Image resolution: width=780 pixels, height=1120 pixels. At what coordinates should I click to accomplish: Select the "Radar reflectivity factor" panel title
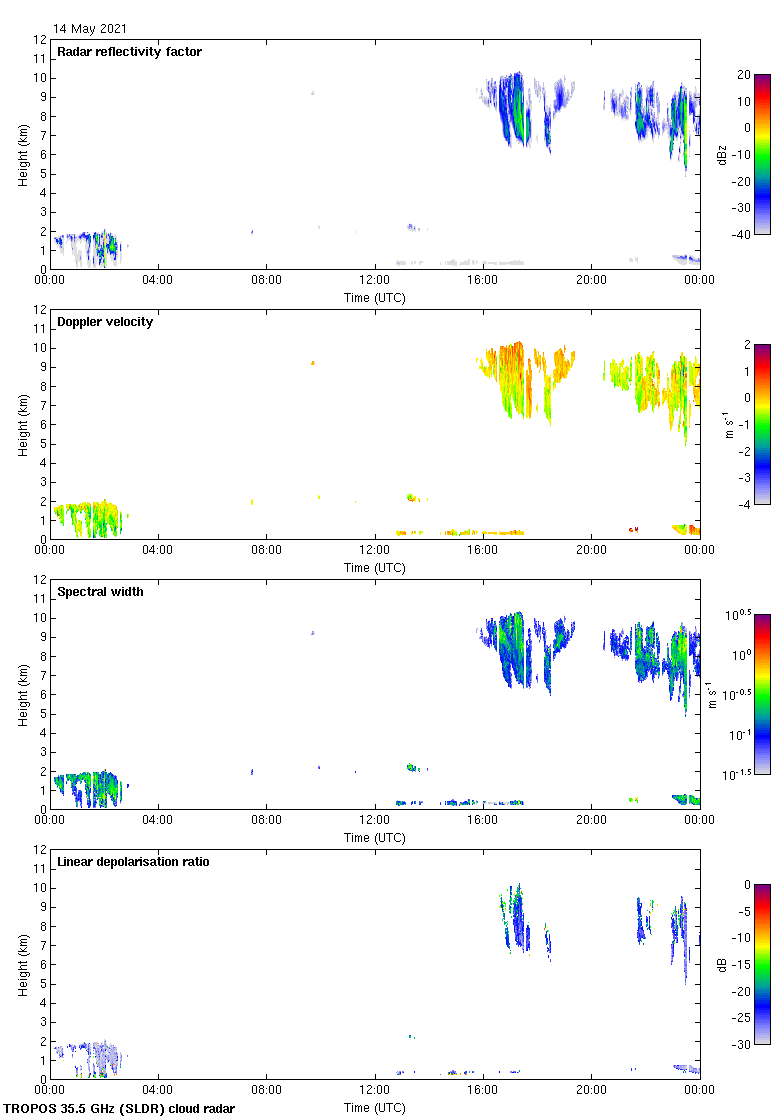tap(129, 52)
